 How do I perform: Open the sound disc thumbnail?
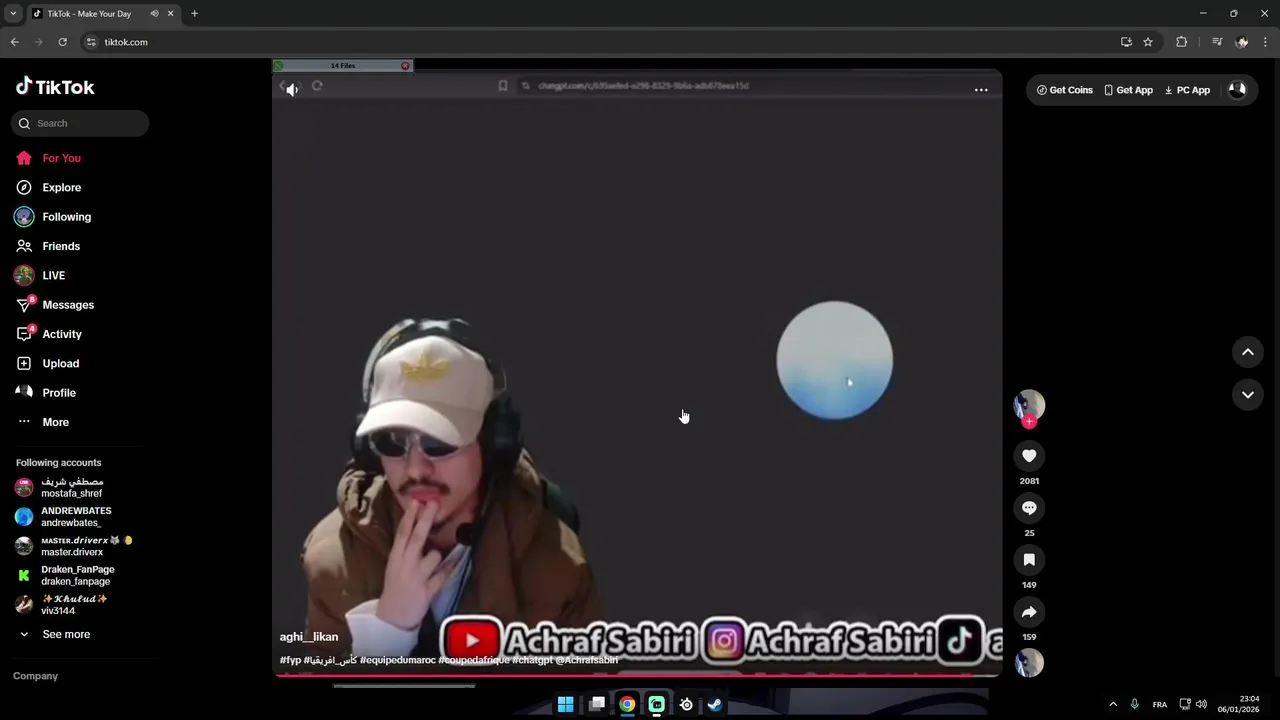pyautogui.click(x=1029, y=663)
